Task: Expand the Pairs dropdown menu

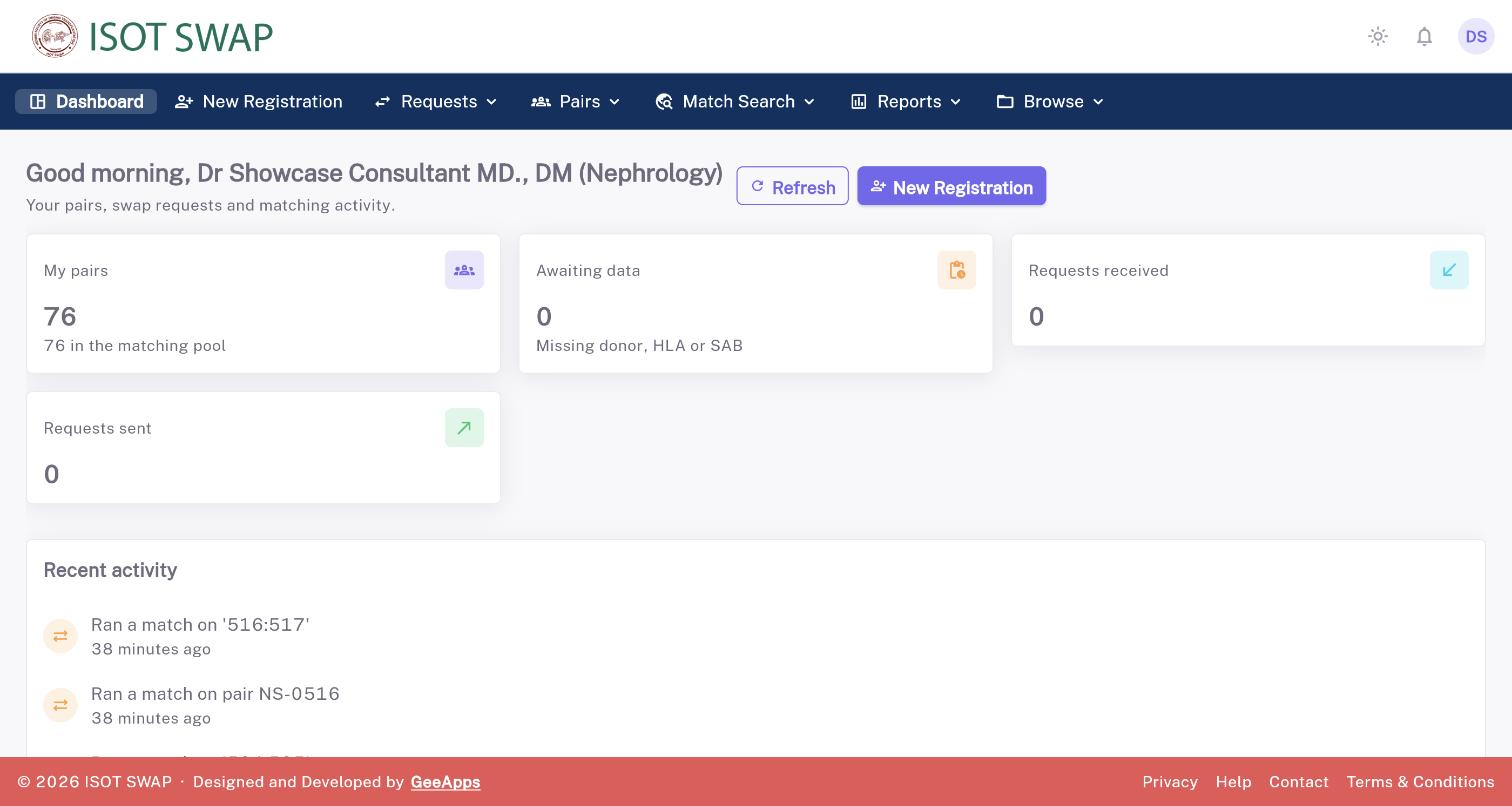Action: point(576,102)
